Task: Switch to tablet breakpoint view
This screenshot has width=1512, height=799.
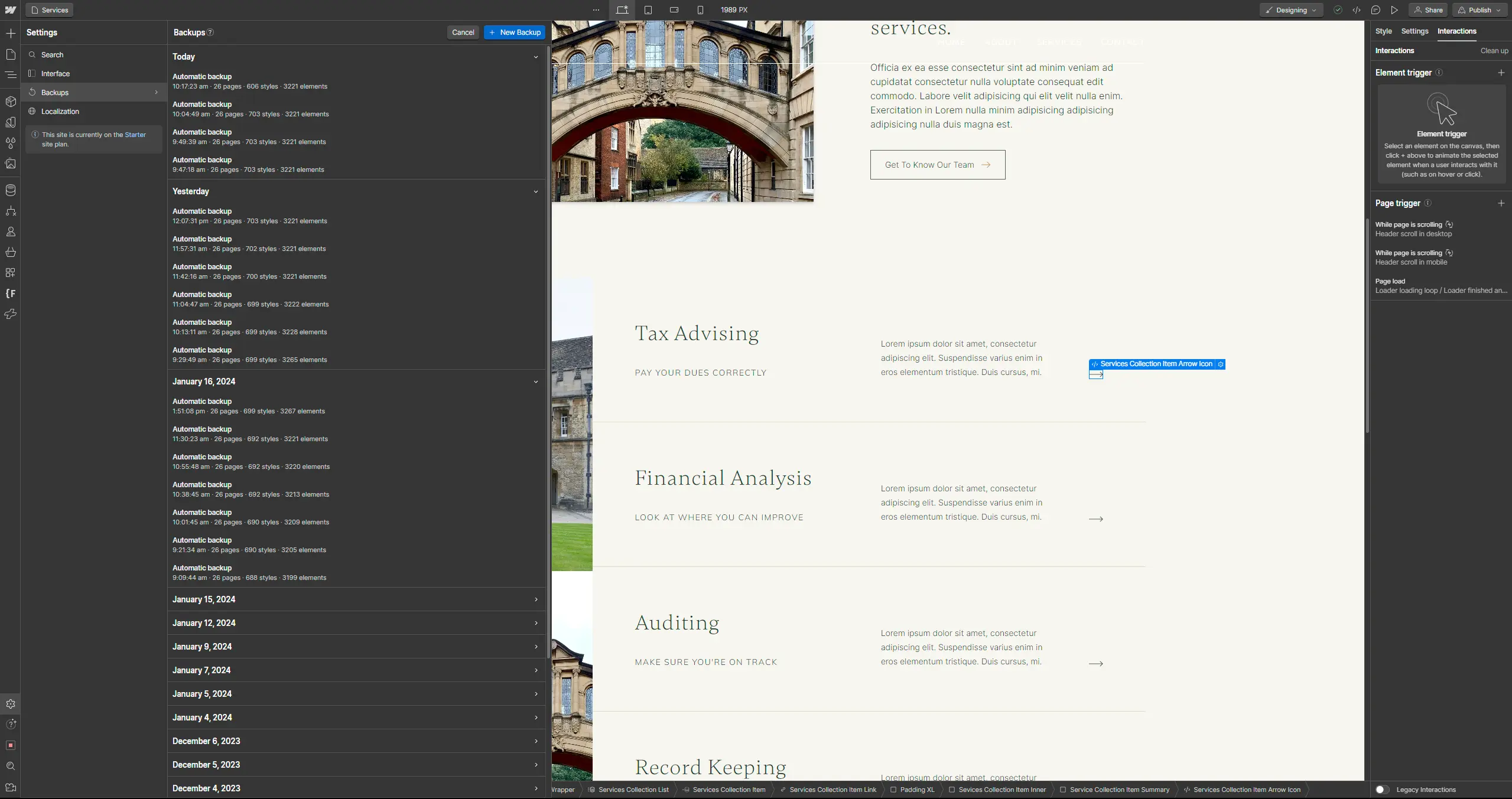Action: point(648,10)
